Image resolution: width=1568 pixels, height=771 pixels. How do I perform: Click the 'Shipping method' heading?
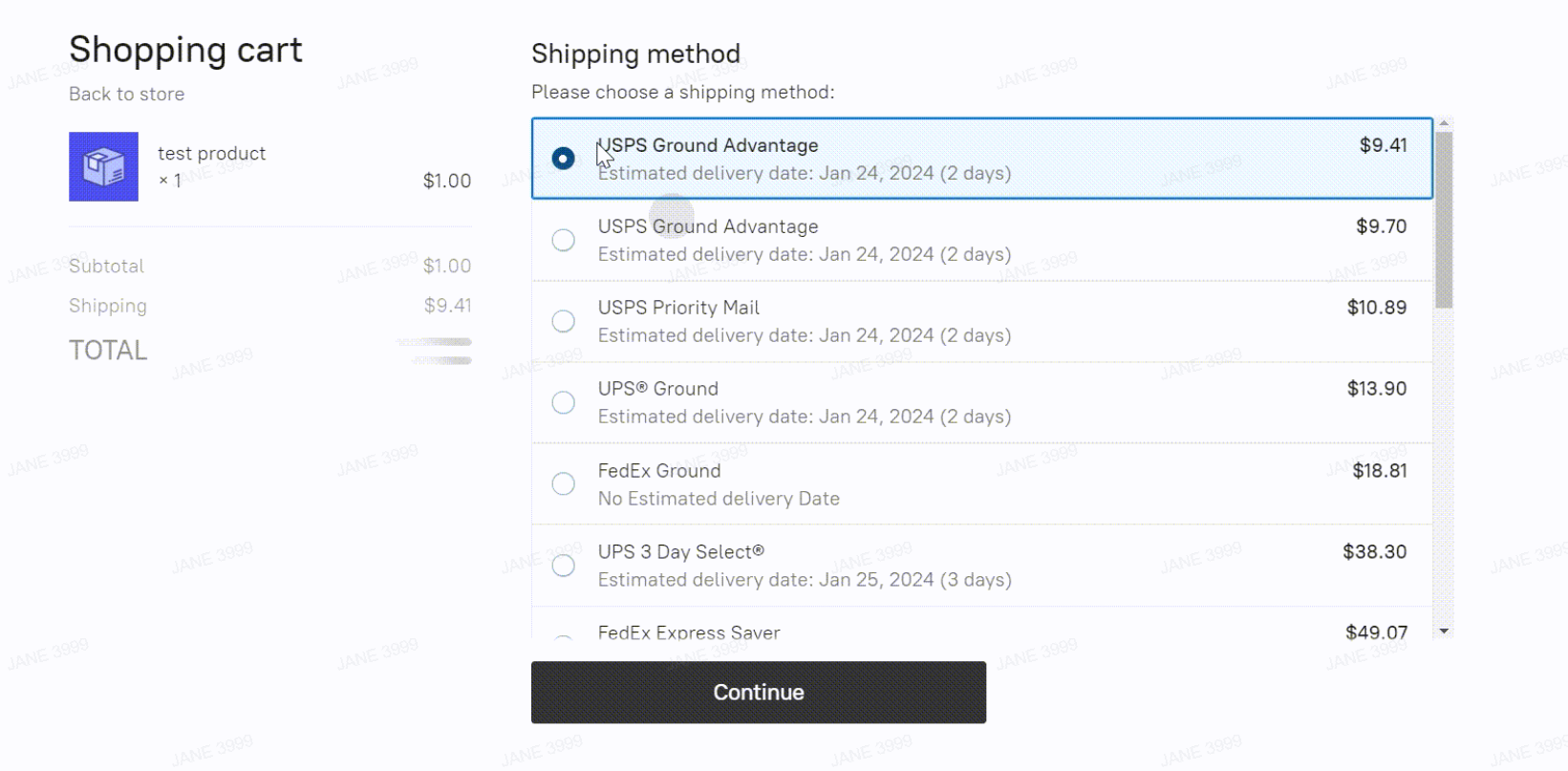636,54
